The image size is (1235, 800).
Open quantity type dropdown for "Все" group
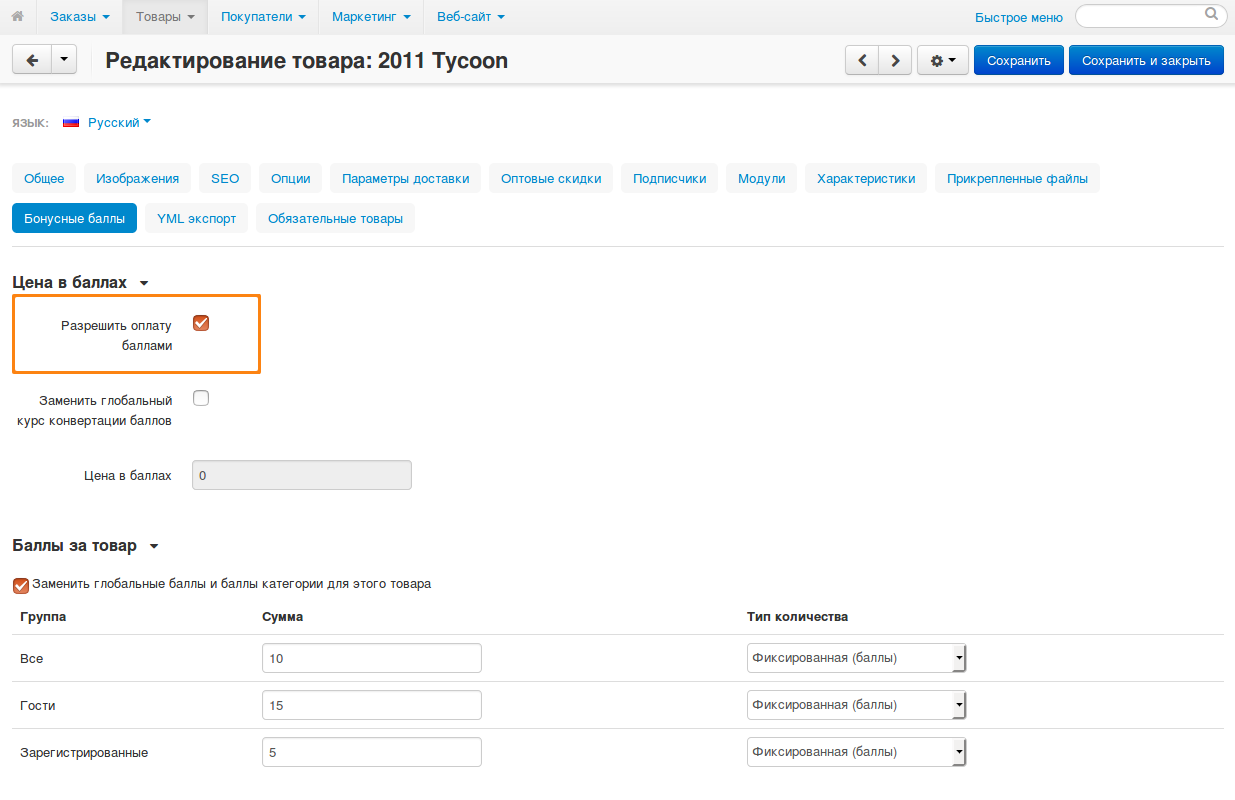(856, 658)
